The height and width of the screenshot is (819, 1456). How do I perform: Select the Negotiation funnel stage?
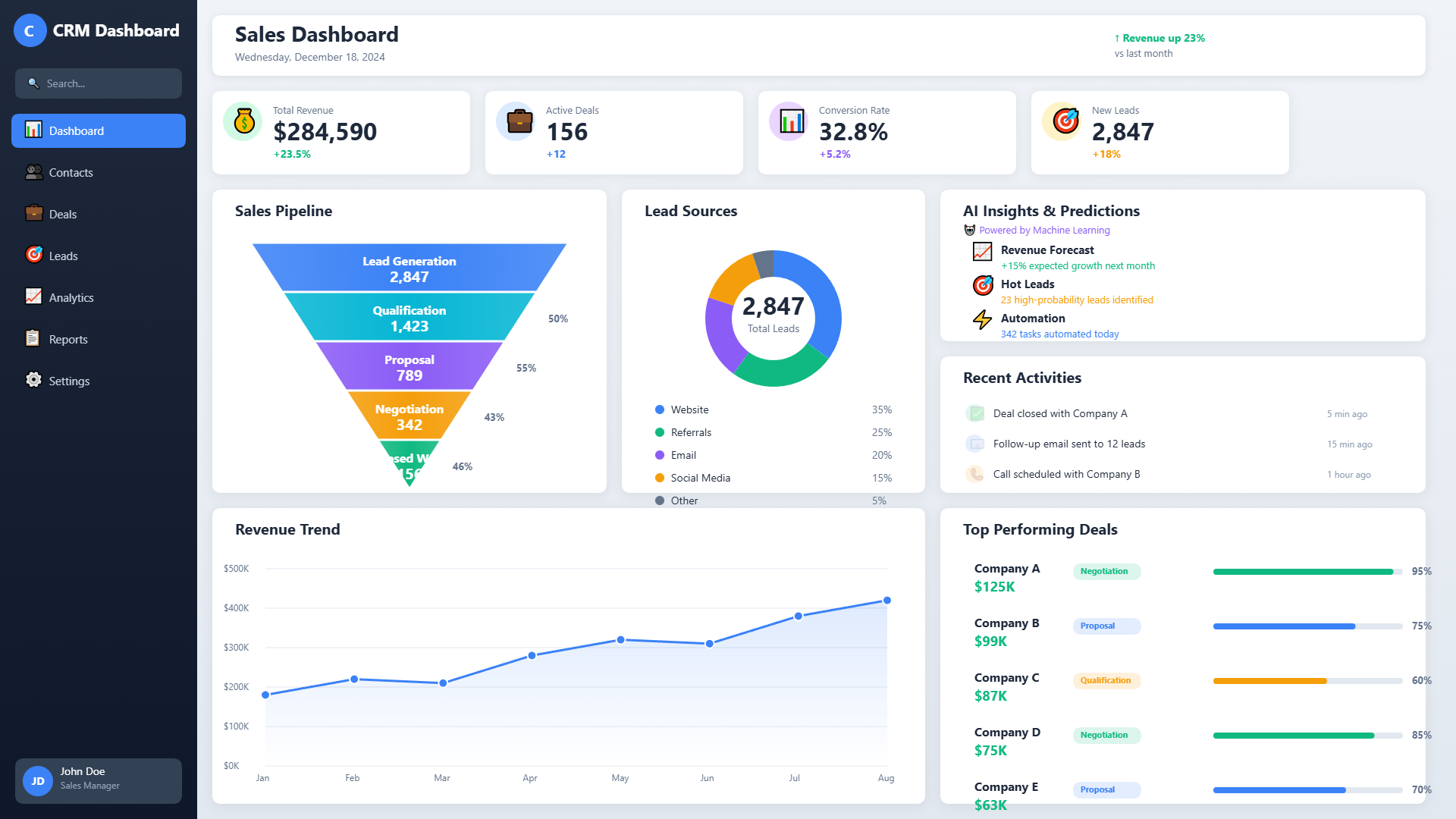pyautogui.click(x=409, y=416)
